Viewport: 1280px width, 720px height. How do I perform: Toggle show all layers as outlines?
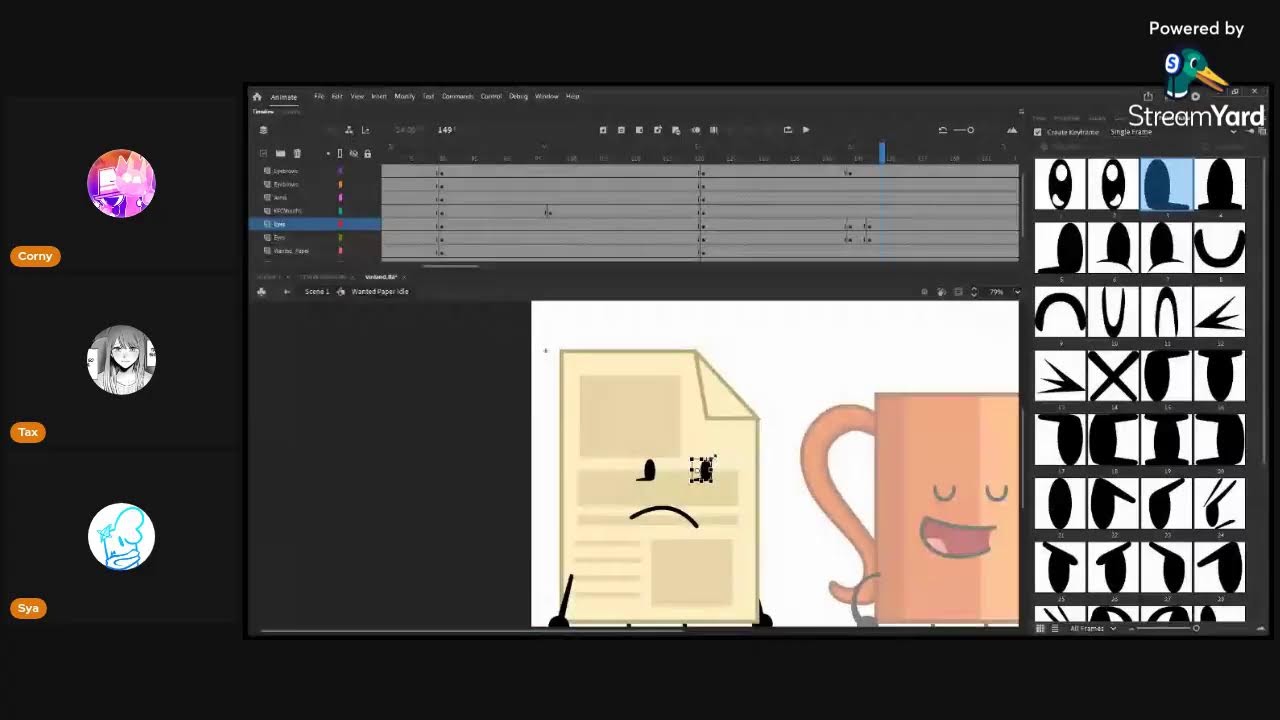click(340, 154)
